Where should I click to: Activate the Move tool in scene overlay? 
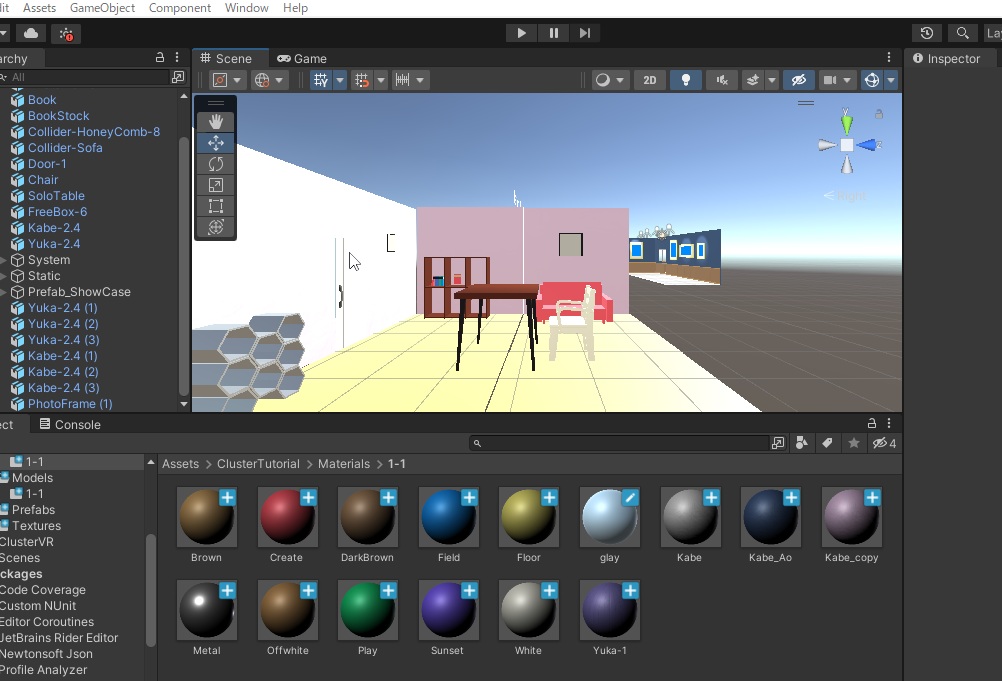pos(215,143)
